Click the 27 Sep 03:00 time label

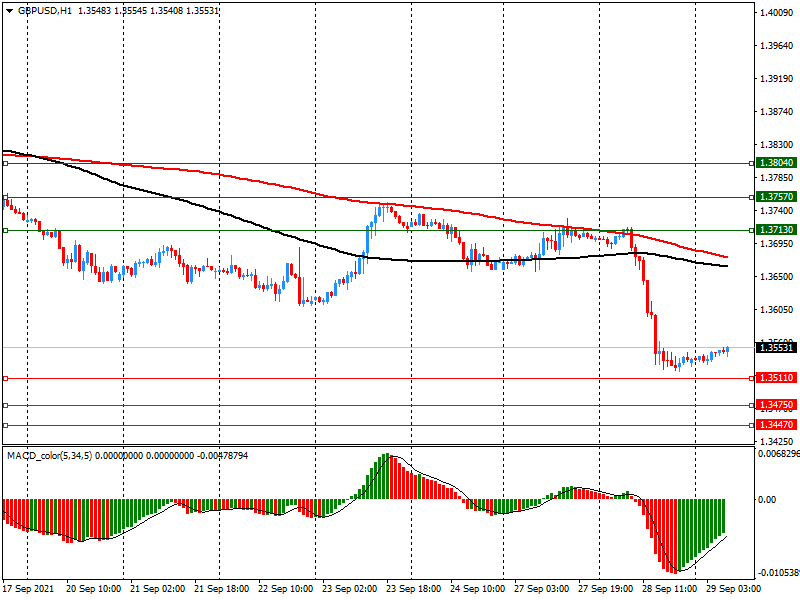(541, 588)
